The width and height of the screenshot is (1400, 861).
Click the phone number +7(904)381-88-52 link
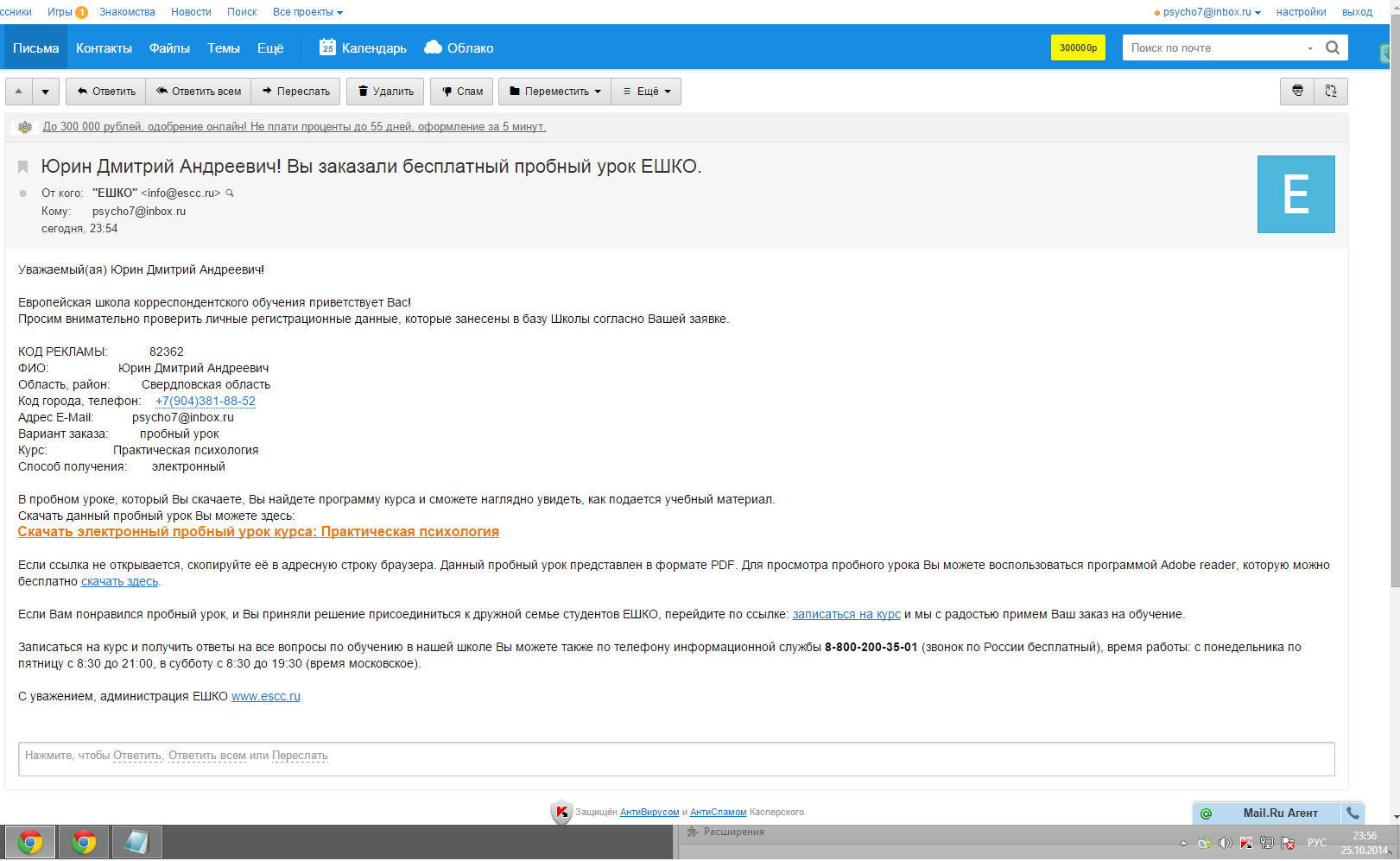[206, 401]
